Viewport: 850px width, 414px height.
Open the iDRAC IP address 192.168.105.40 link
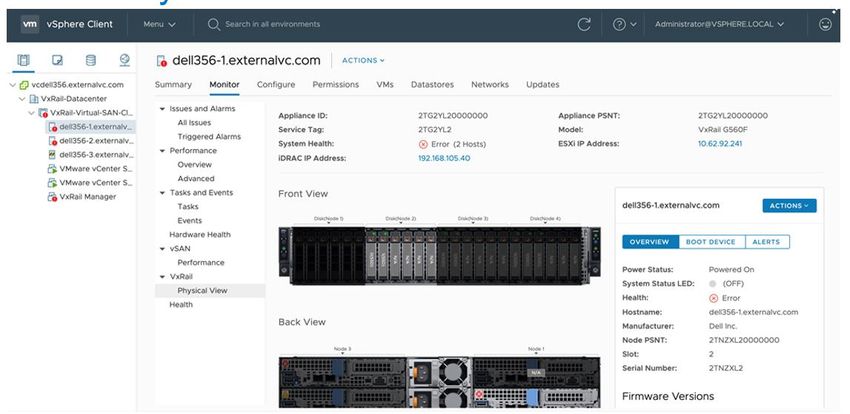click(x=444, y=158)
